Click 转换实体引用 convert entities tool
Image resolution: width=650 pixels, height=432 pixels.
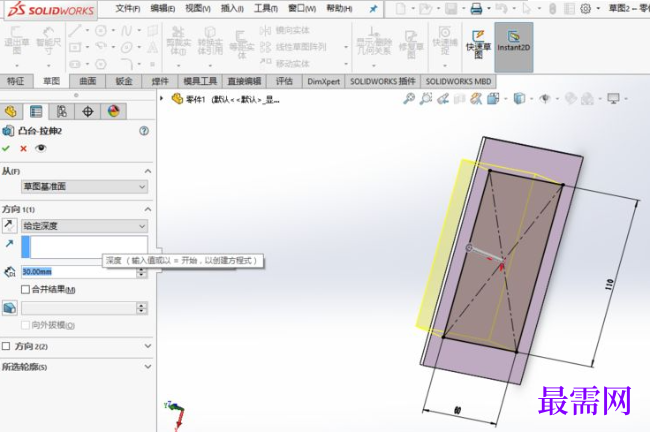210,41
